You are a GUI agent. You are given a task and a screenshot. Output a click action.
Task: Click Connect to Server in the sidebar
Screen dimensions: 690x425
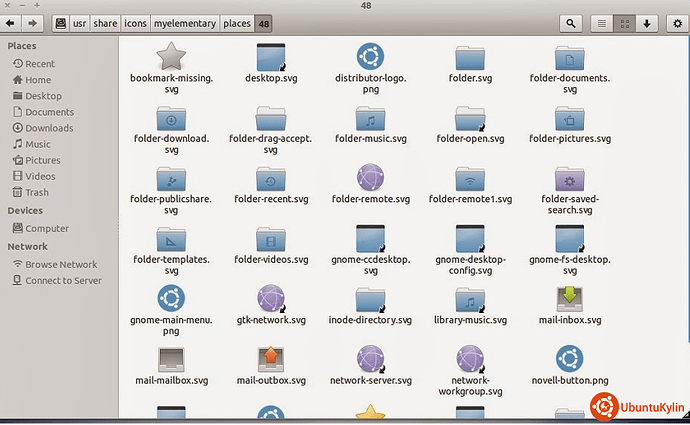coord(63,280)
